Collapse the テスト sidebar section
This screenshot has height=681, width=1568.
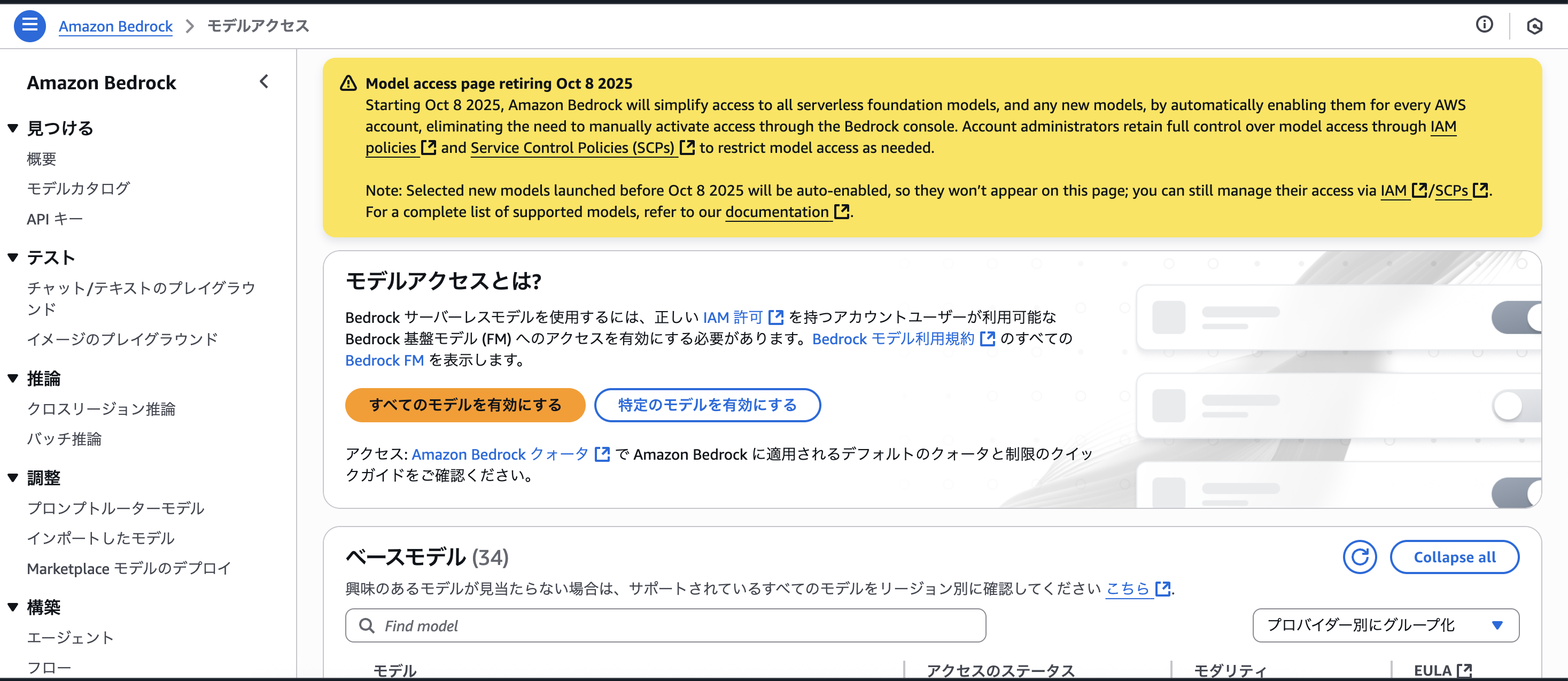point(13,258)
